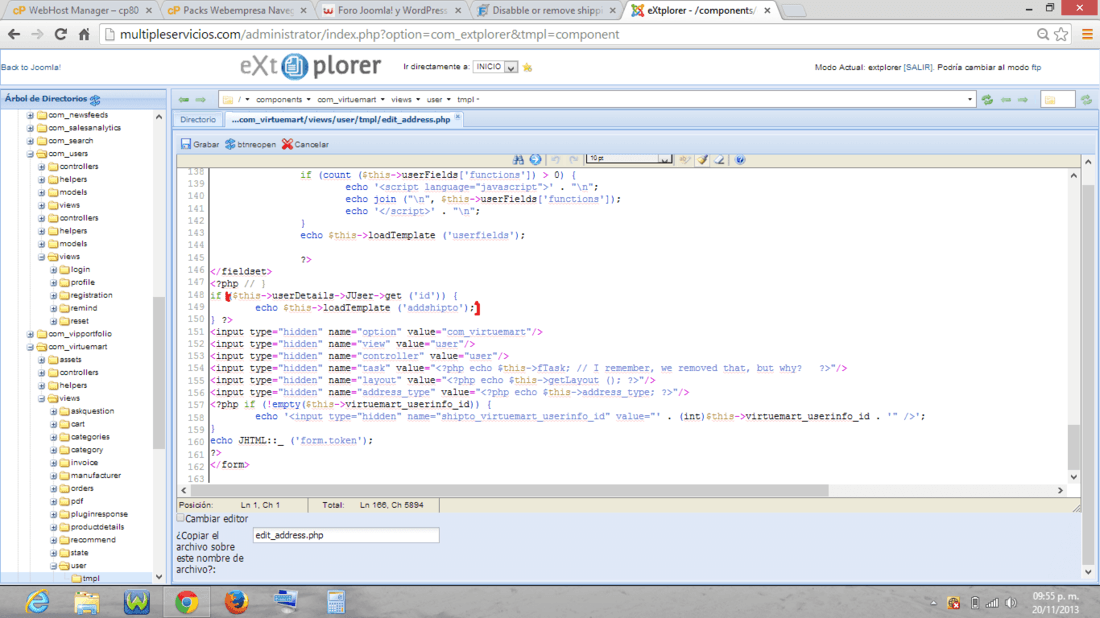
Task: Select the pluginresponse folder in tree
Action: (x=99, y=514)
